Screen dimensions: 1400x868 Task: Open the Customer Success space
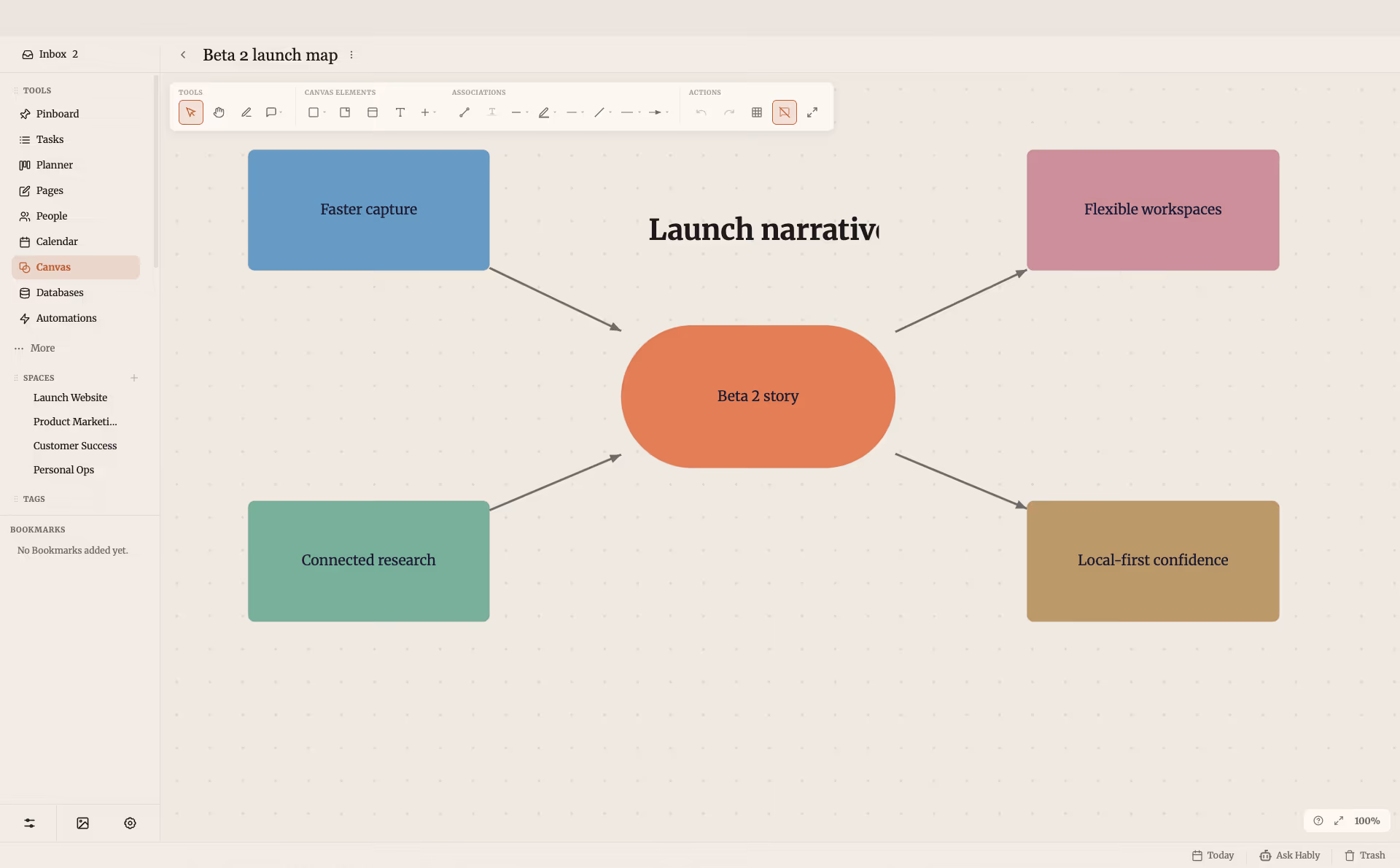[x=75, y=446]
